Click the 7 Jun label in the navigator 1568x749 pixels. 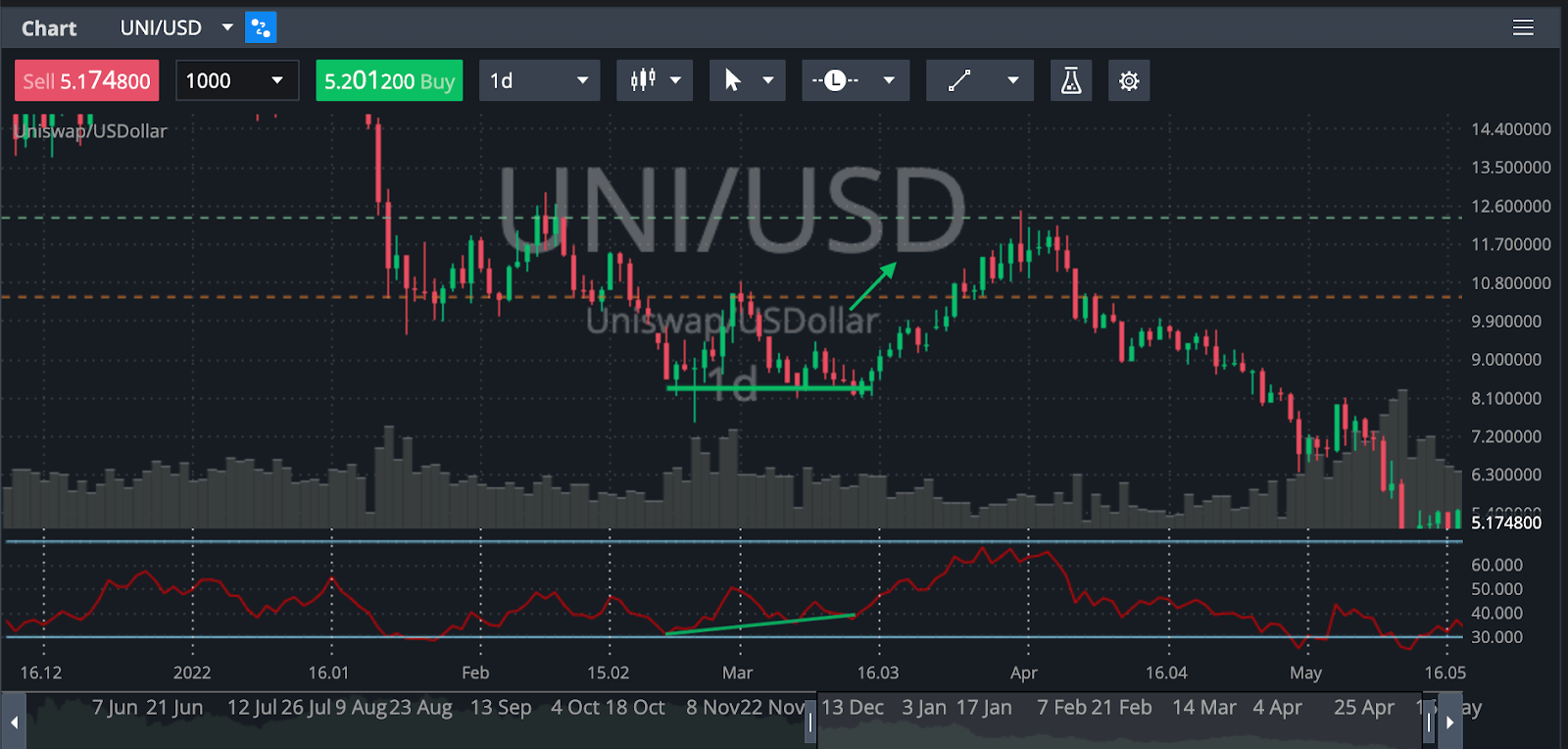coord(115,708)
